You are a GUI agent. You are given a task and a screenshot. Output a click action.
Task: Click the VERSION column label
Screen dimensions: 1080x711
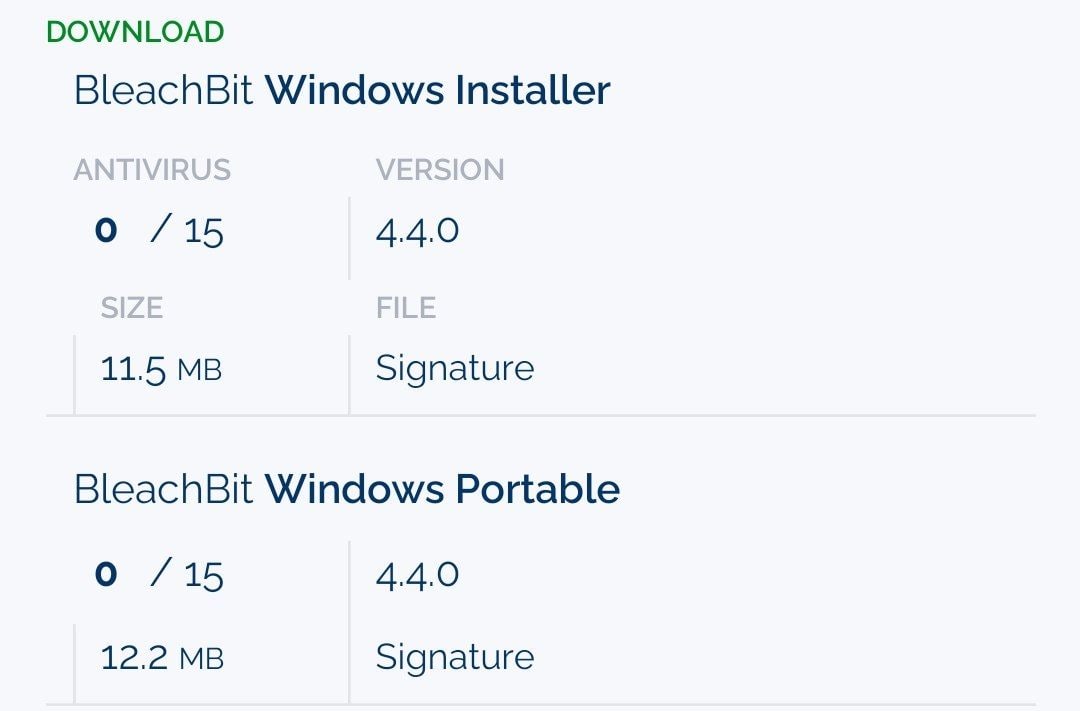coord(439,170)
